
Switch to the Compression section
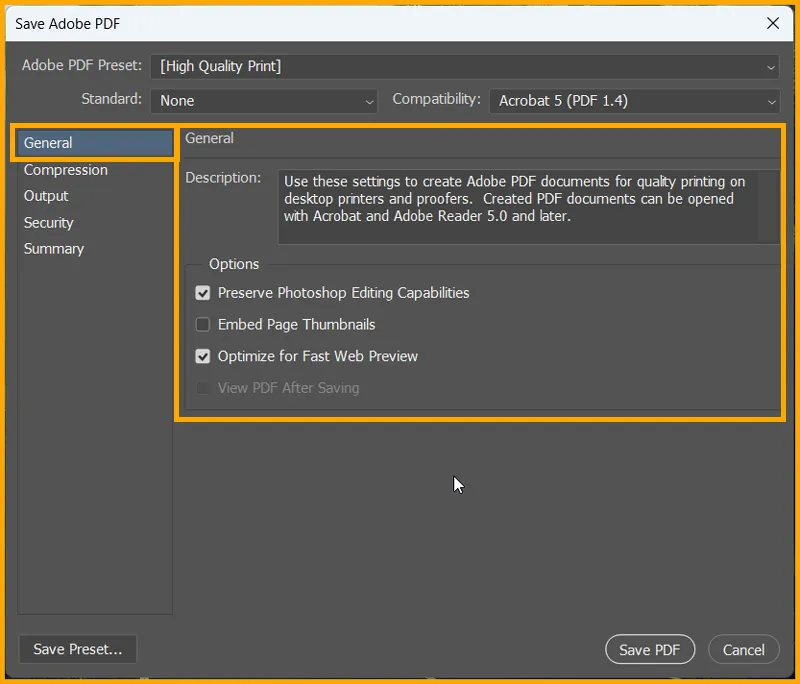(65, 169)
